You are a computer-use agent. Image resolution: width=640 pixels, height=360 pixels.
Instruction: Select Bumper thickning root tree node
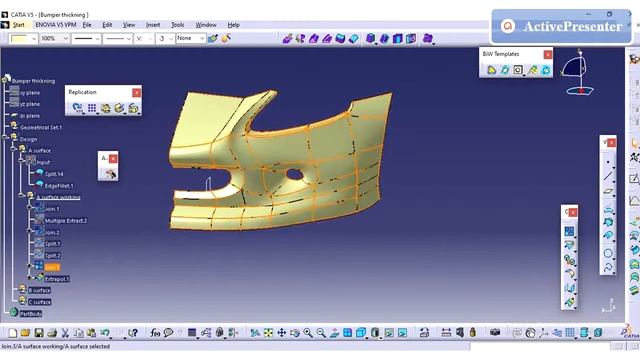click(x=33, y=81)
